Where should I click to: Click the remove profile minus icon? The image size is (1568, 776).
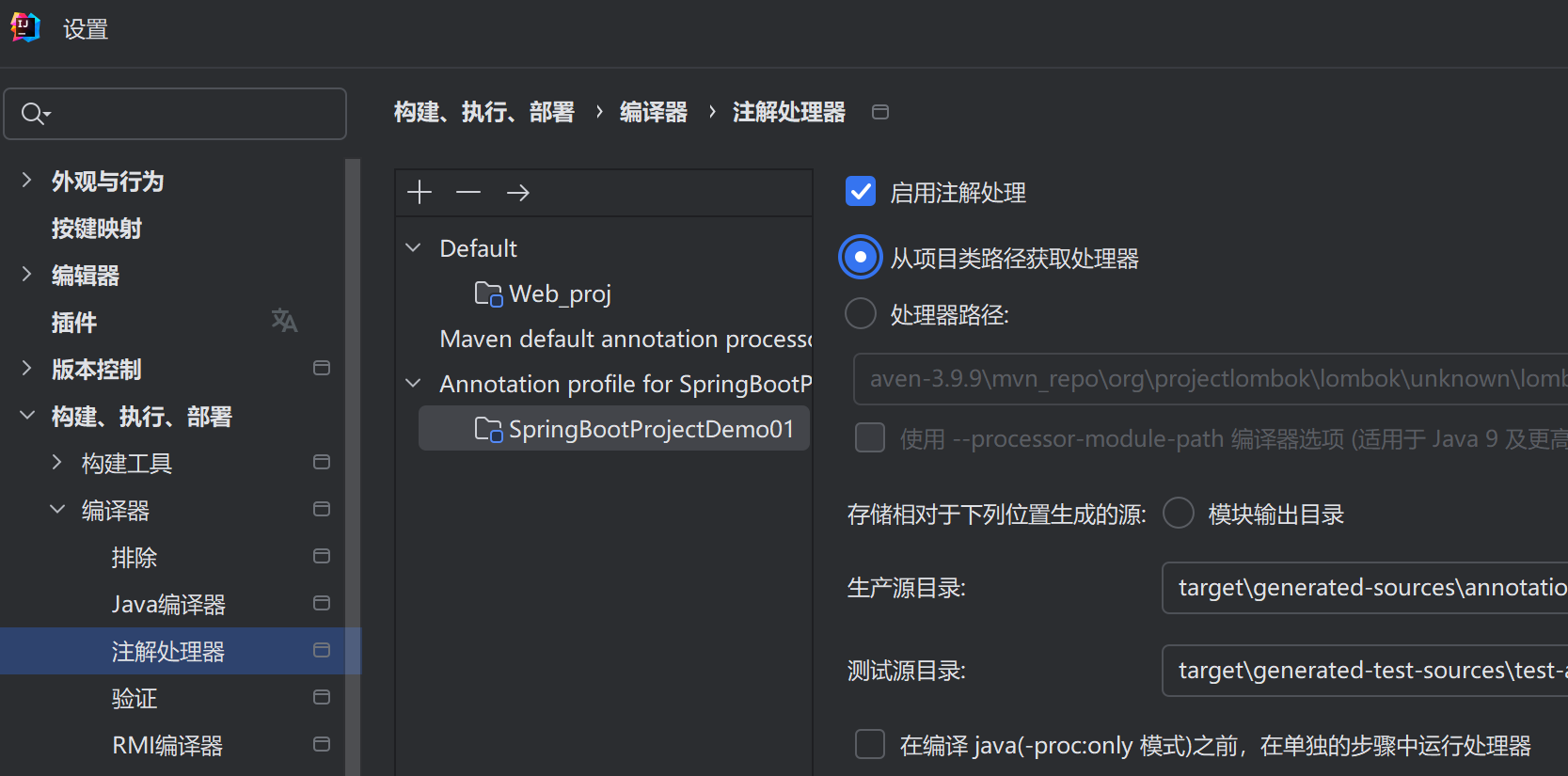tap(468, 193)
